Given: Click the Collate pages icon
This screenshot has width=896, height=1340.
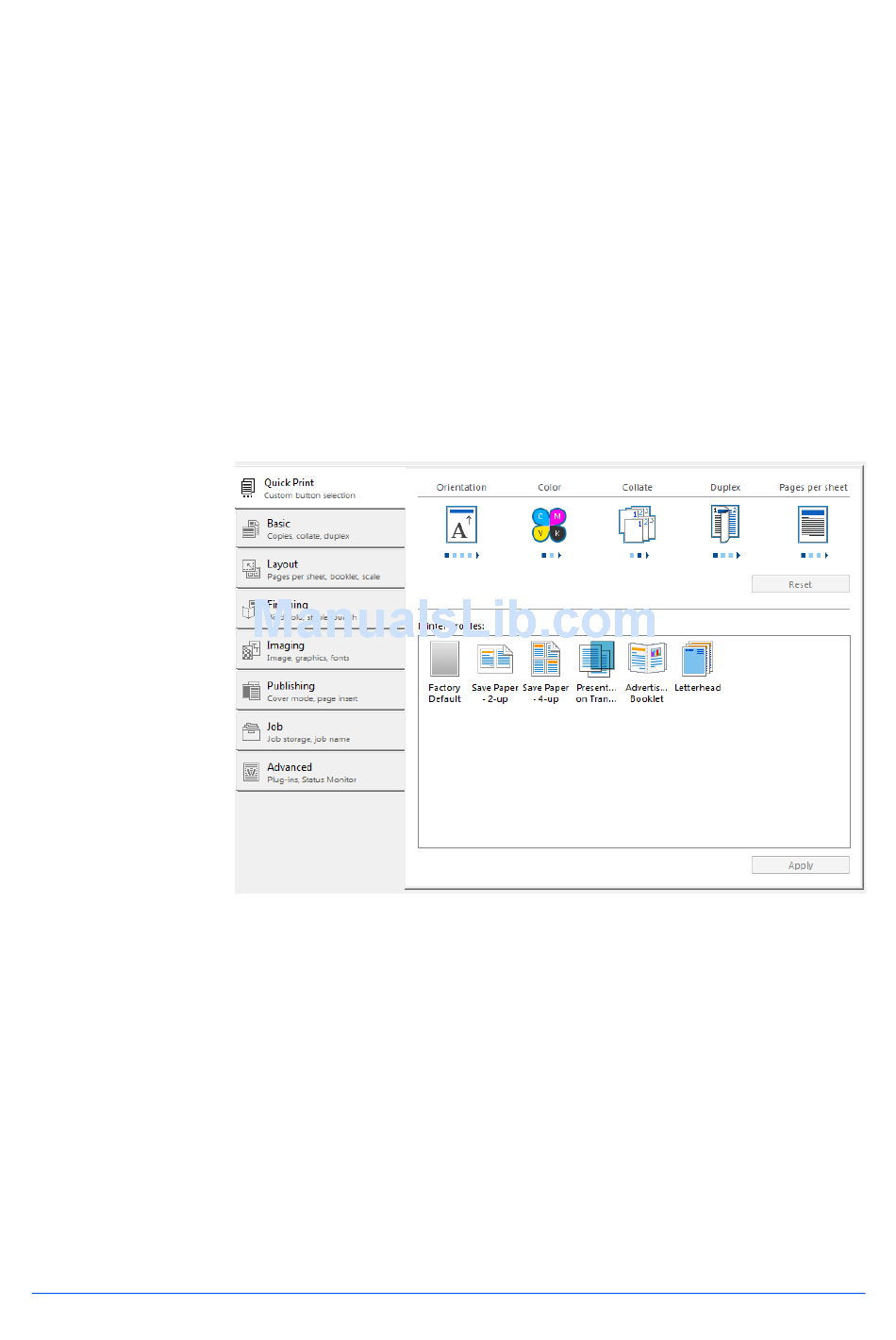Looking at the screenshot, I should tap(637, 525).
